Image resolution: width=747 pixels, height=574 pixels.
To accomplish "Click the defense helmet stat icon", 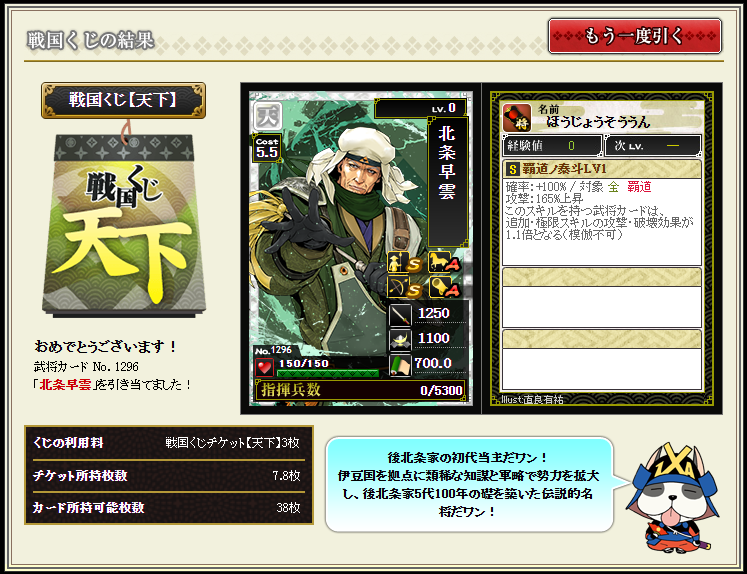I will (x=400, y=339).
